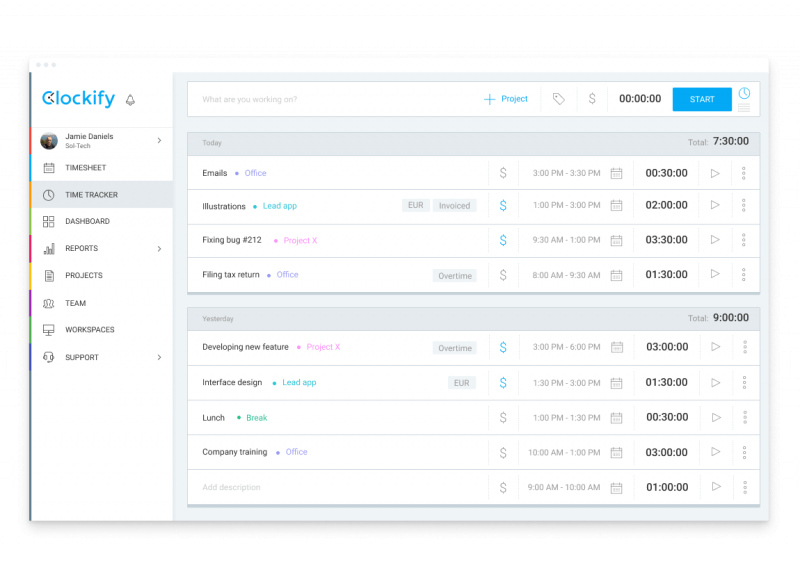
Task: Toggle billable for the Lunch entry
Action: 503,418
